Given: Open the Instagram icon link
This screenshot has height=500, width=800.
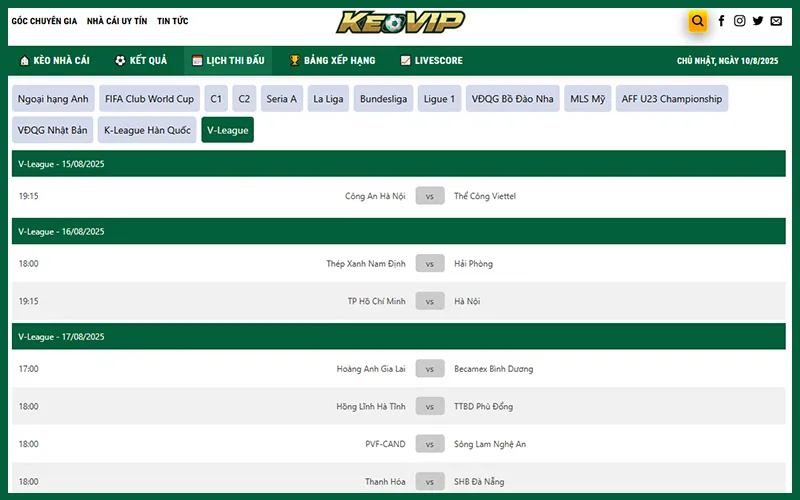Looking at the screenshot, I should (x=739, y=21).
